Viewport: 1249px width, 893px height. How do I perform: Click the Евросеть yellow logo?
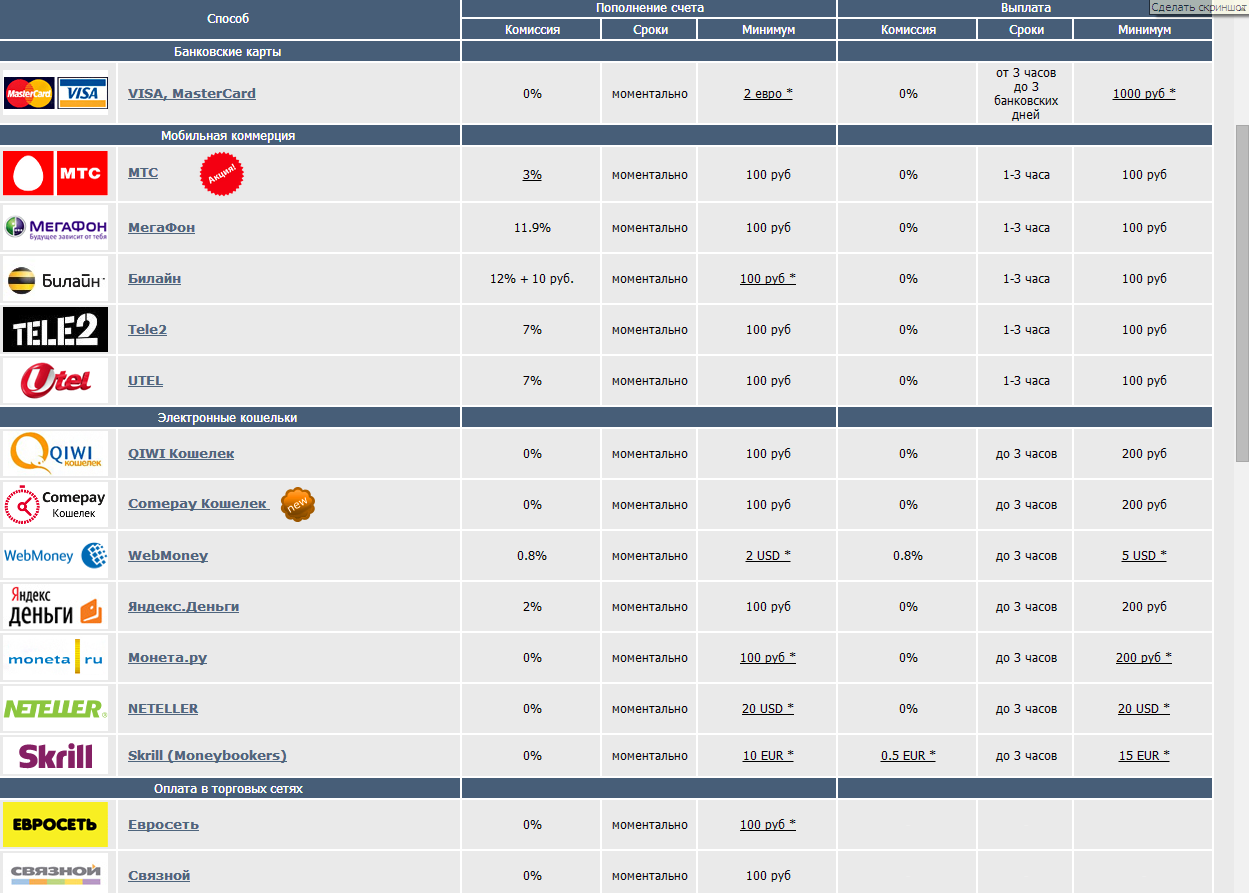click(x=55, y=825)
